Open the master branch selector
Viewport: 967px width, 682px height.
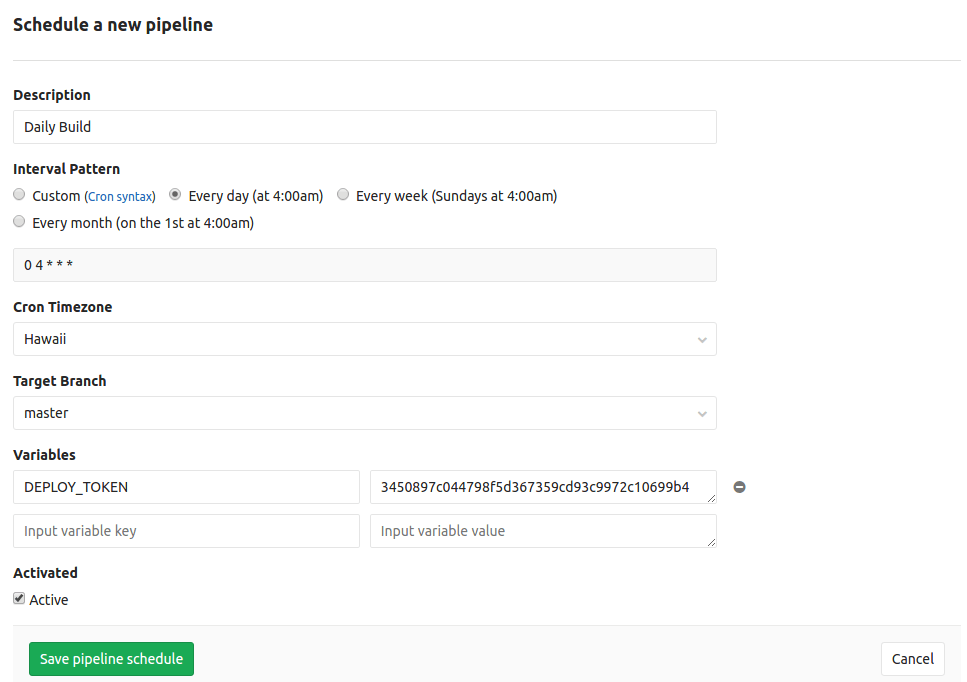(x=364, y=413)
